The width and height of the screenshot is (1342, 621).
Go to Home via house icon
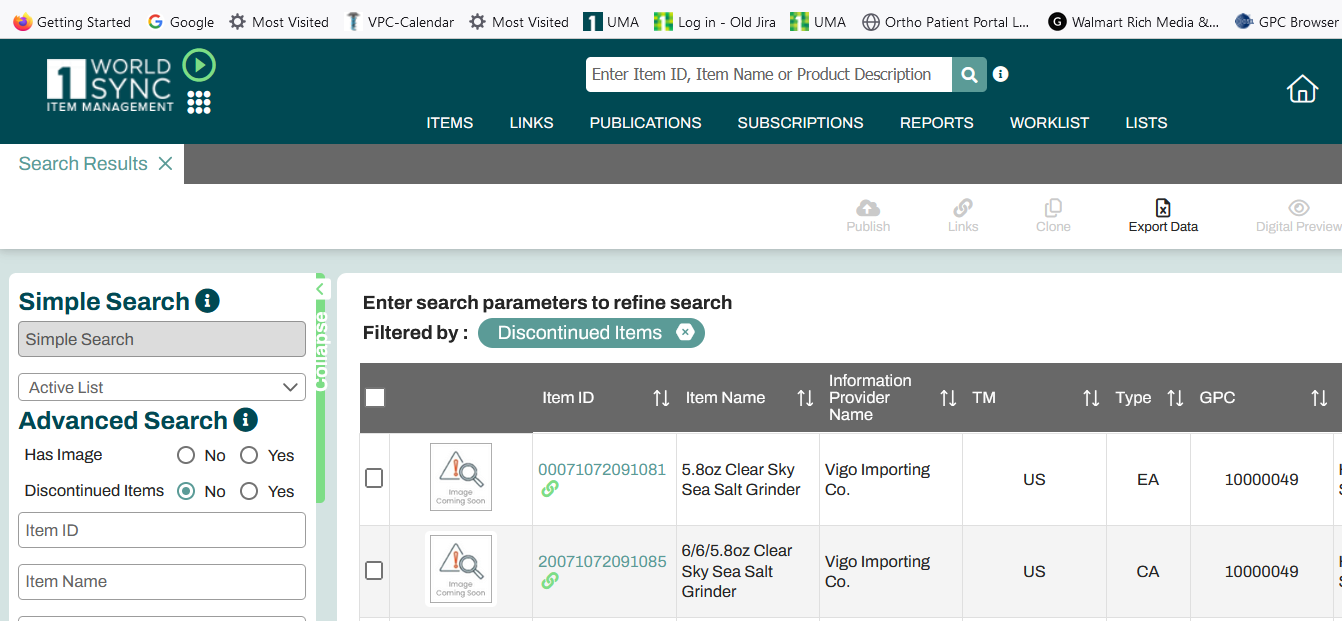[x=1302, y=89]
